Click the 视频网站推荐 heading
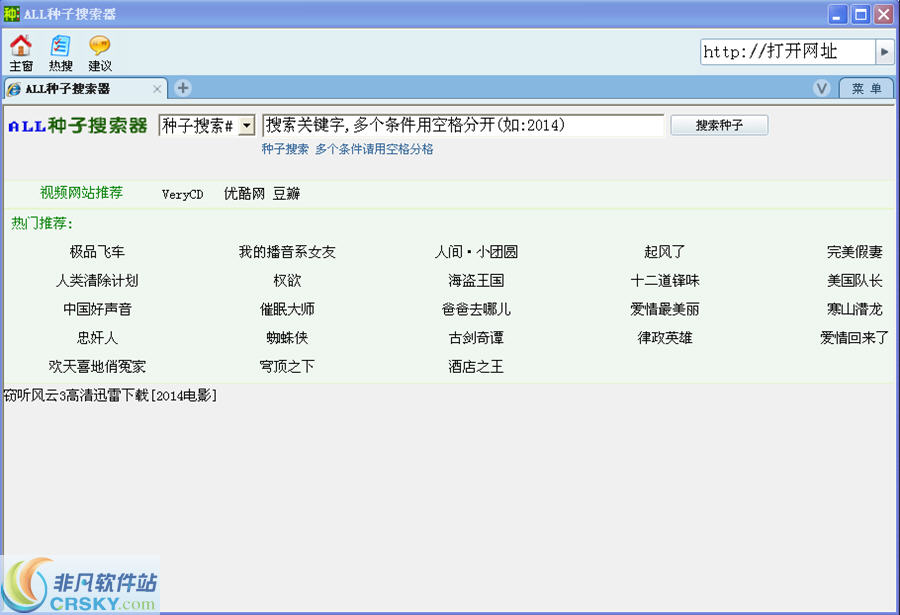Screen dimensions: 900x615 click(81, 192)
